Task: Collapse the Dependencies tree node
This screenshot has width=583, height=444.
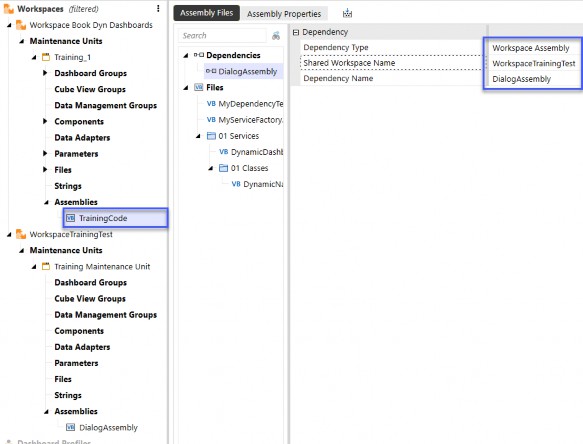Action: click(x=186, y=55)
